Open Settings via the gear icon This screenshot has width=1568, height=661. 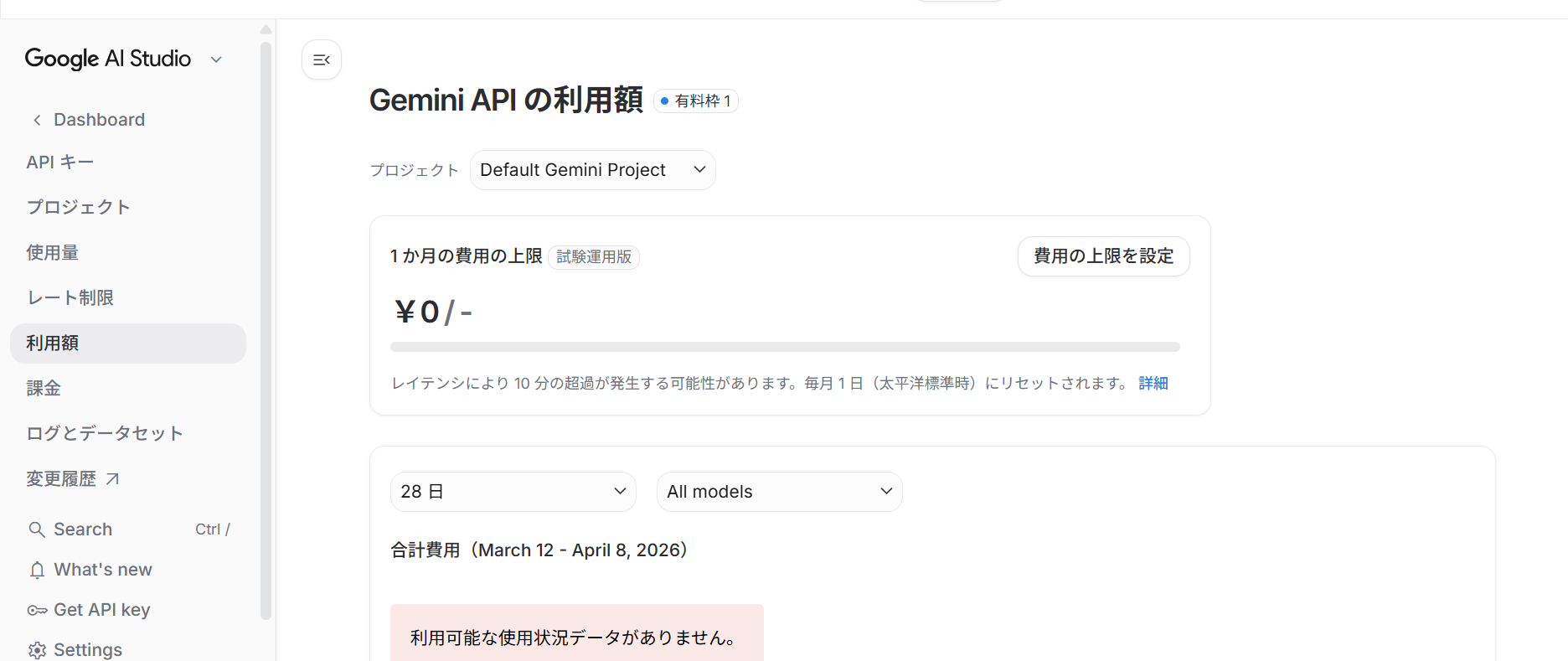(x=37, y=650)
